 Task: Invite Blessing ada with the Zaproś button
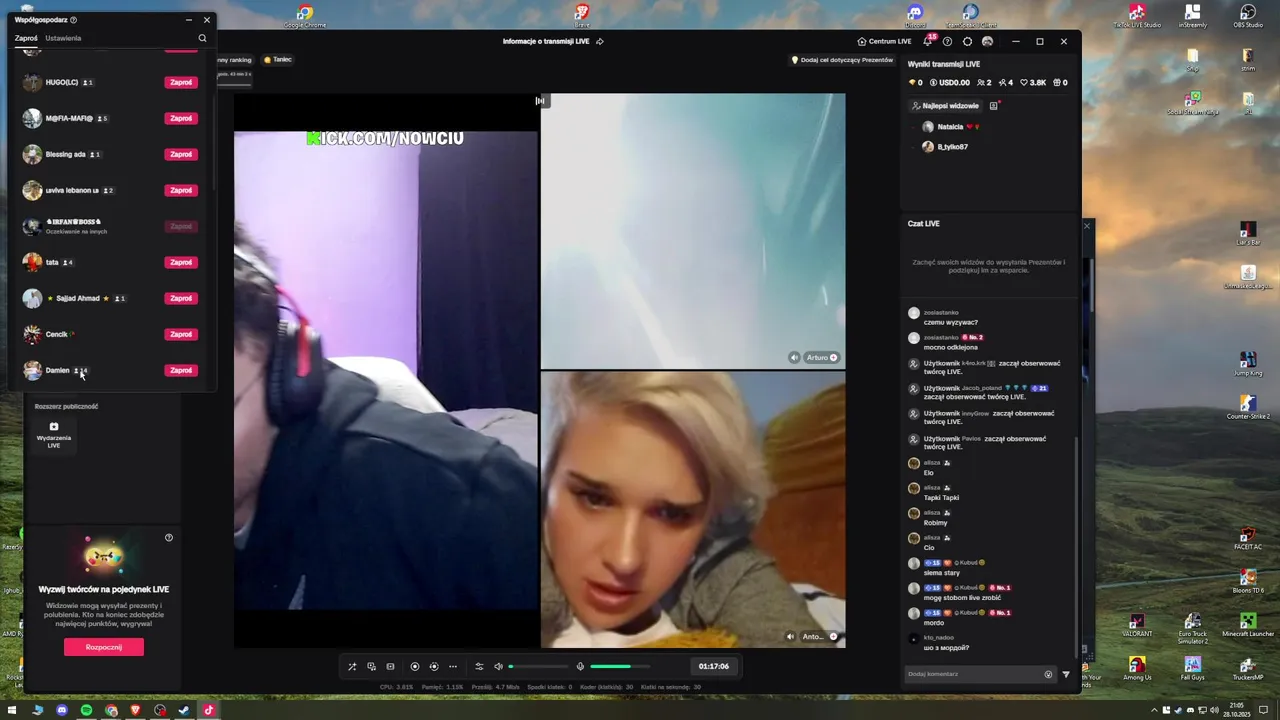(x=181, y=154)
